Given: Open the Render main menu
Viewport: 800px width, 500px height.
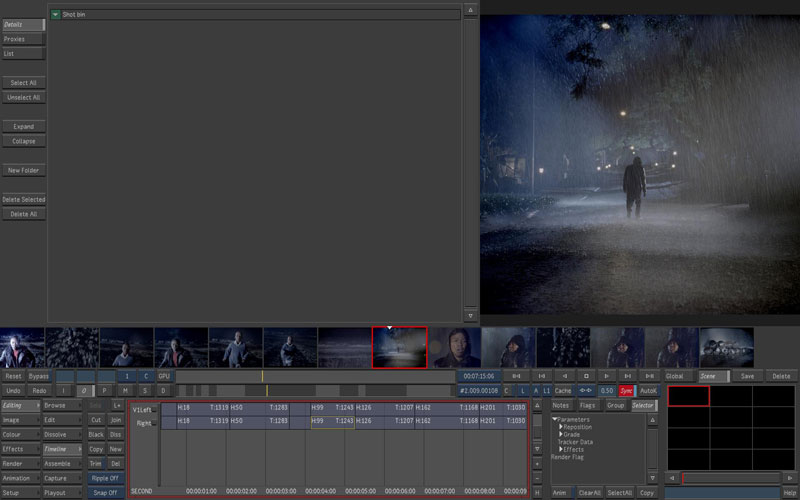Looking at the screenshot, I should click(20, 464).
